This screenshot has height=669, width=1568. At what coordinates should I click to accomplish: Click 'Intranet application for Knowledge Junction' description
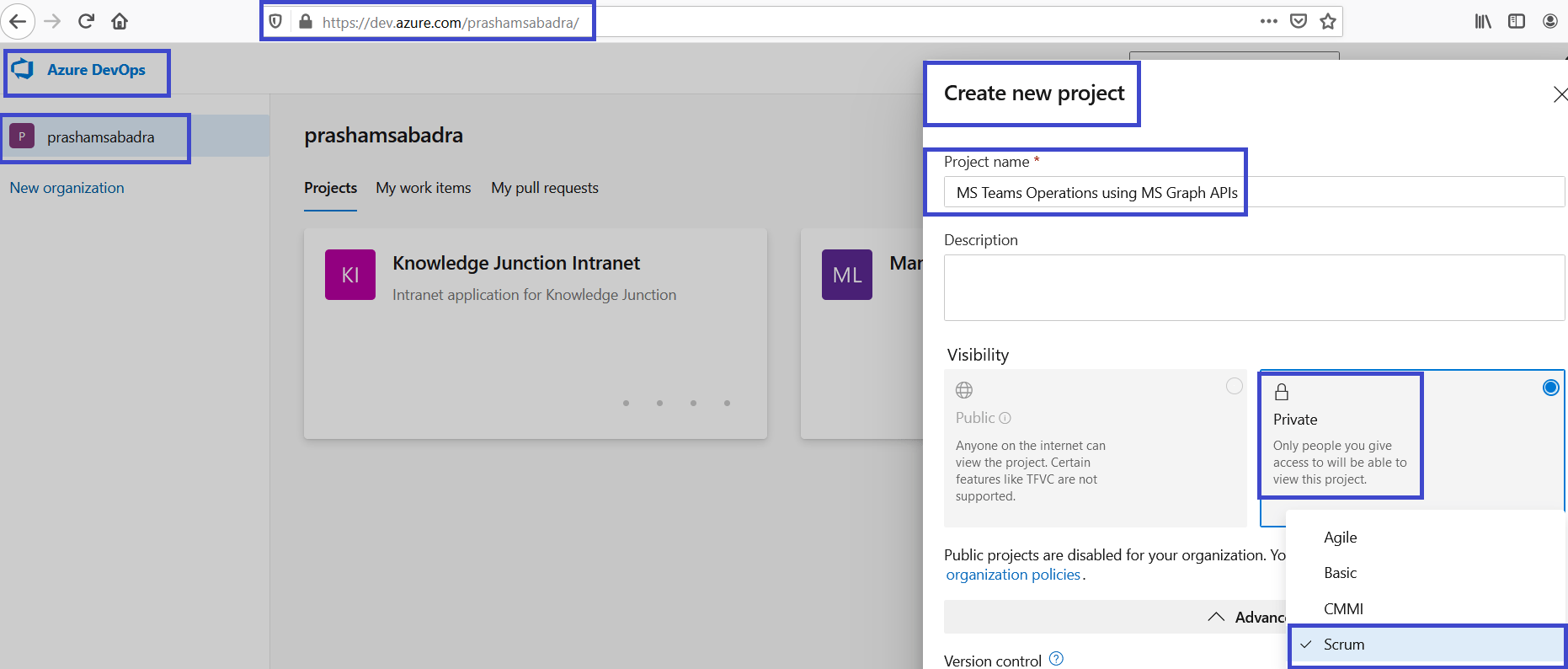[x=534, y=295]
